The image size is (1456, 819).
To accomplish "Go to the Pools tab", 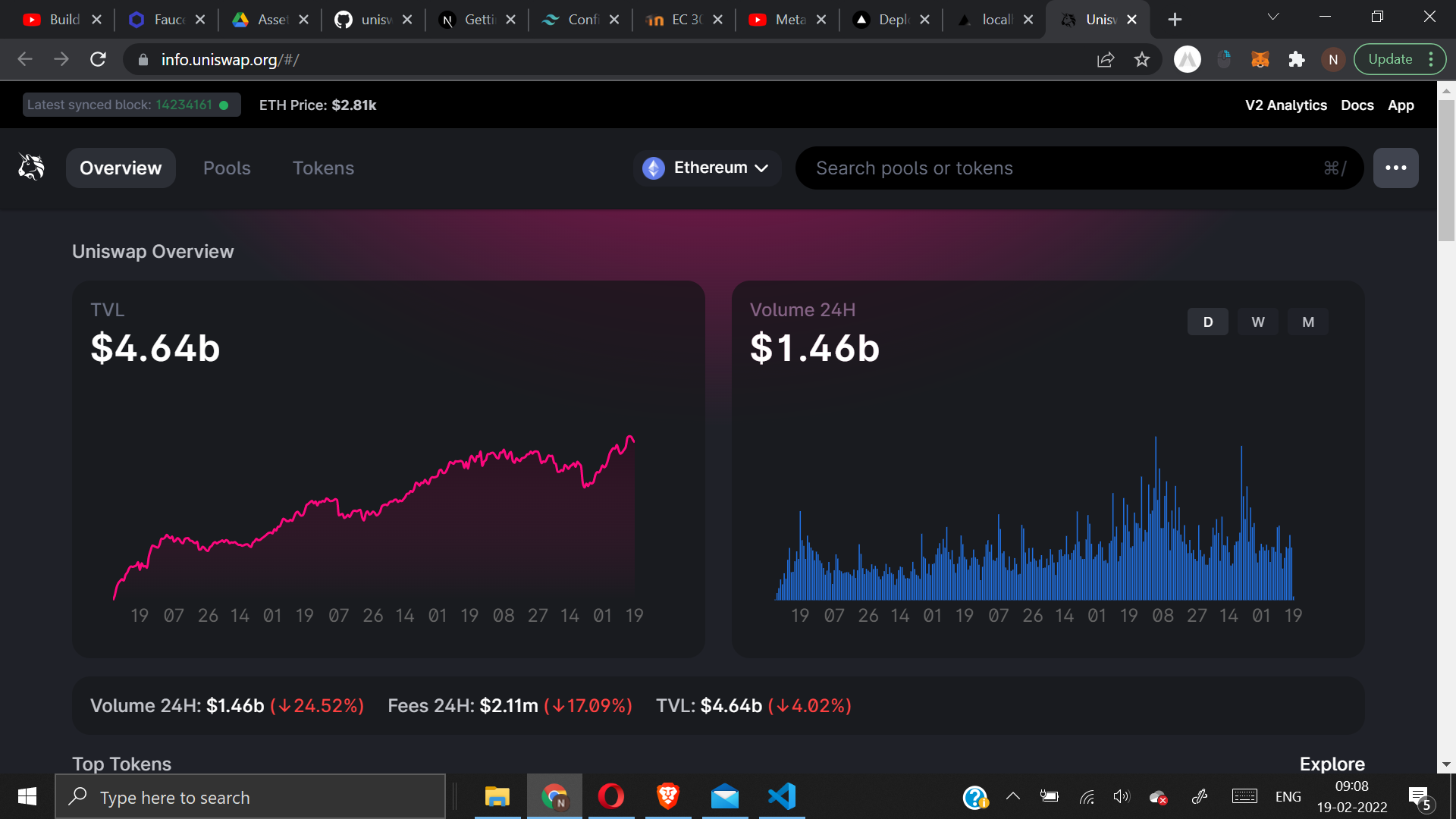I will 227,168.
